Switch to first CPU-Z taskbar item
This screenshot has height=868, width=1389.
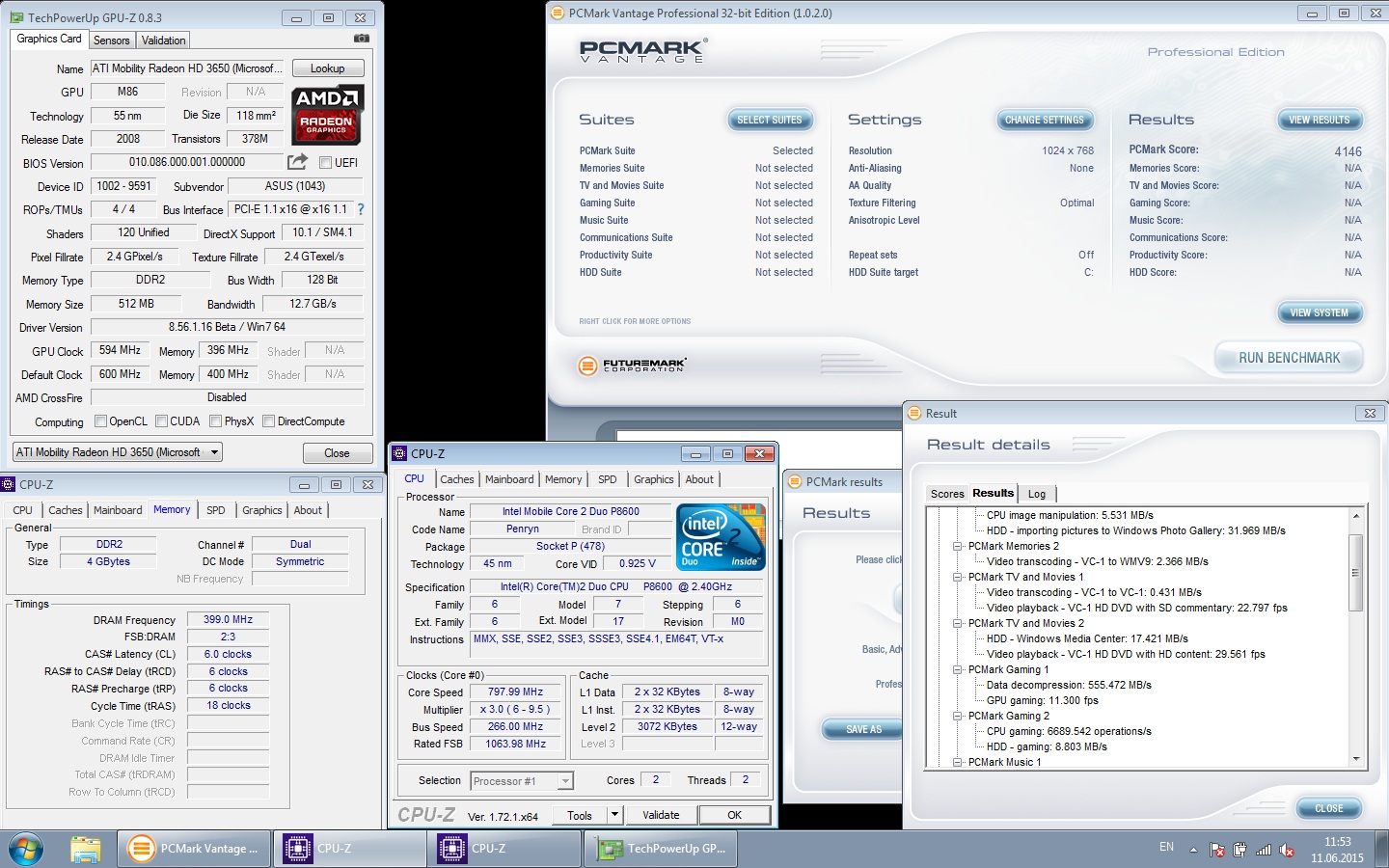[351, 849]
